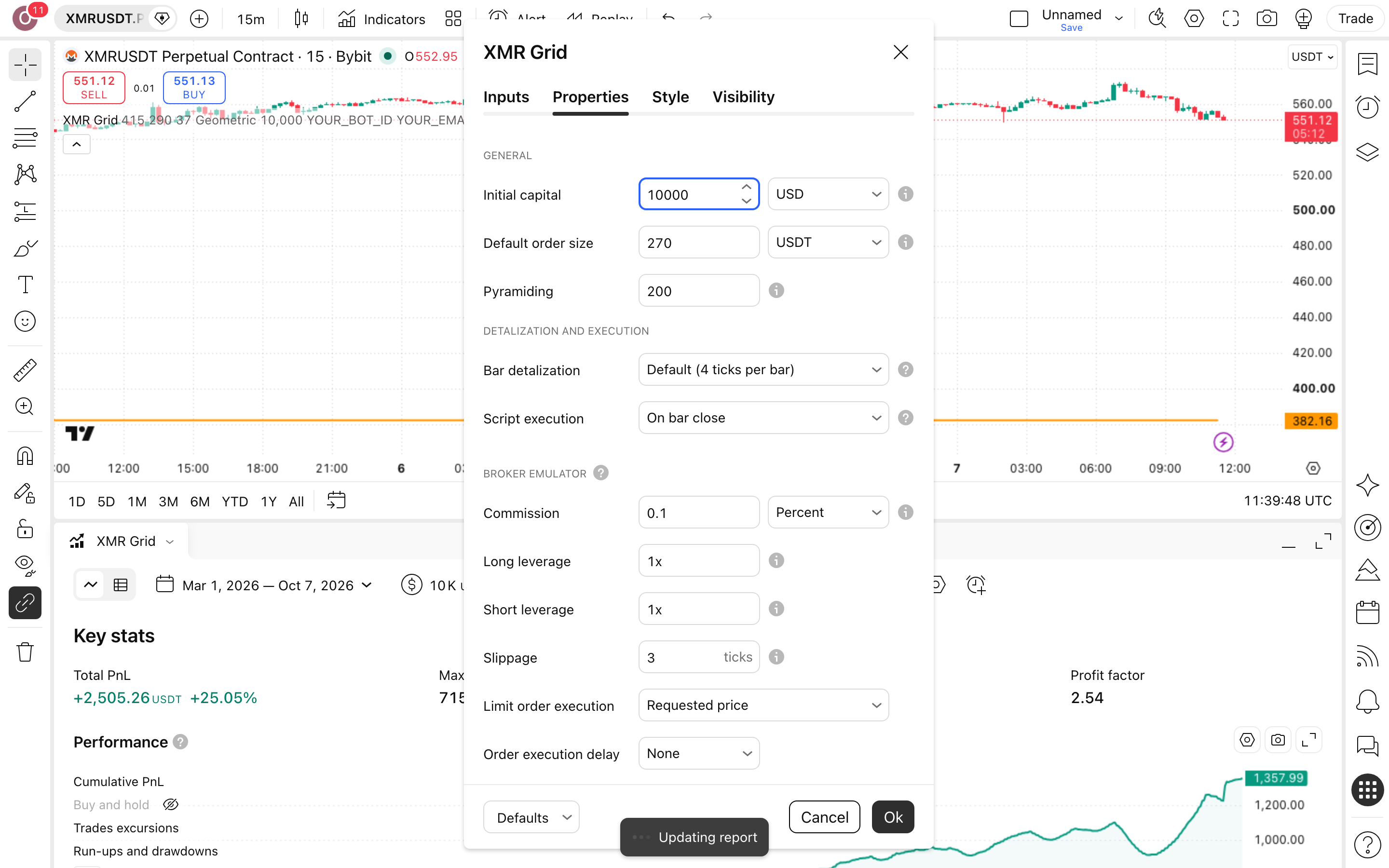Expand the Limit order execution dropdown
The height and width of the screenshot is (868, 1389).
pyautogui.click(x=763, y=705)
